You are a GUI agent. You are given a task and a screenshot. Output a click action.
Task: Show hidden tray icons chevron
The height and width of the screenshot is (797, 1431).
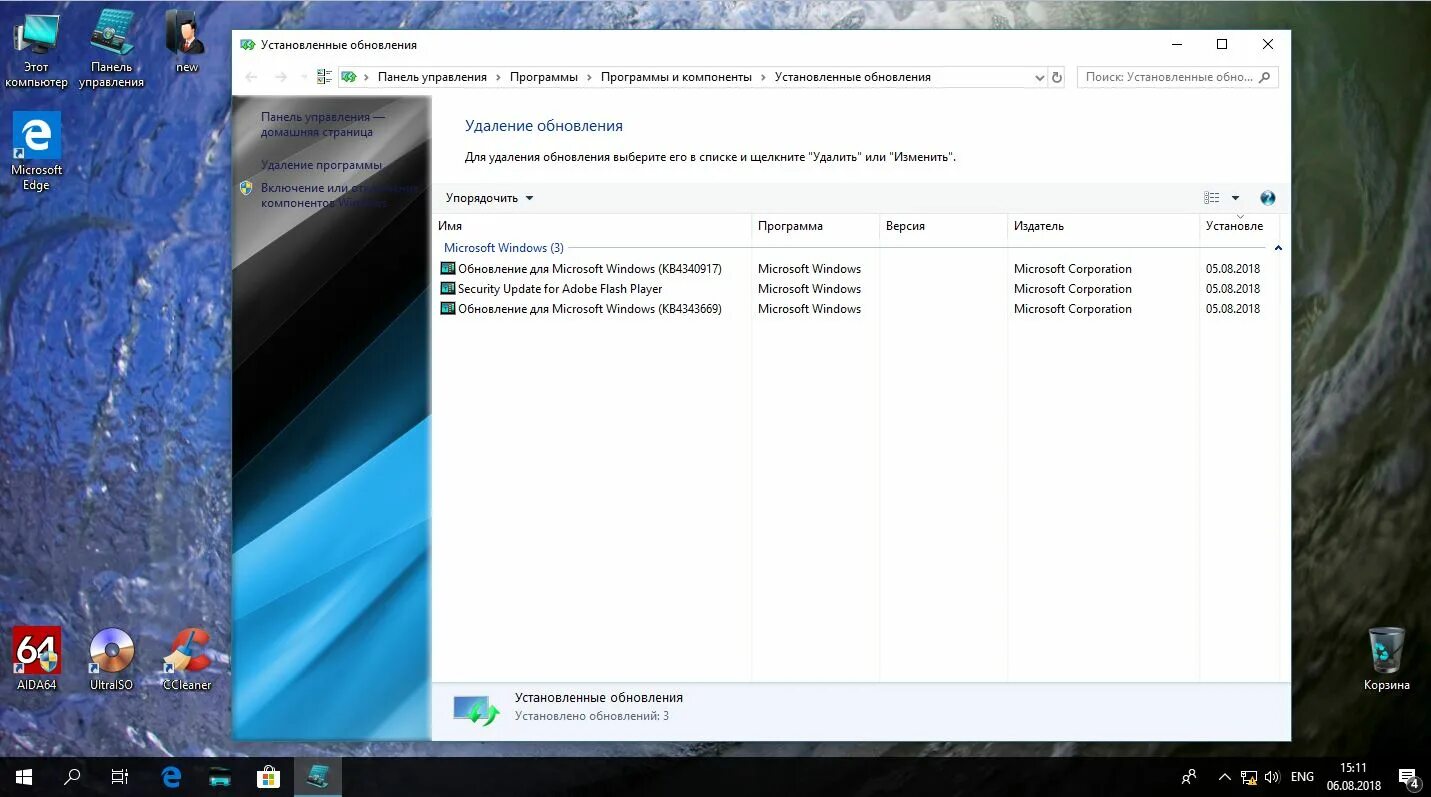(1225, 776)
